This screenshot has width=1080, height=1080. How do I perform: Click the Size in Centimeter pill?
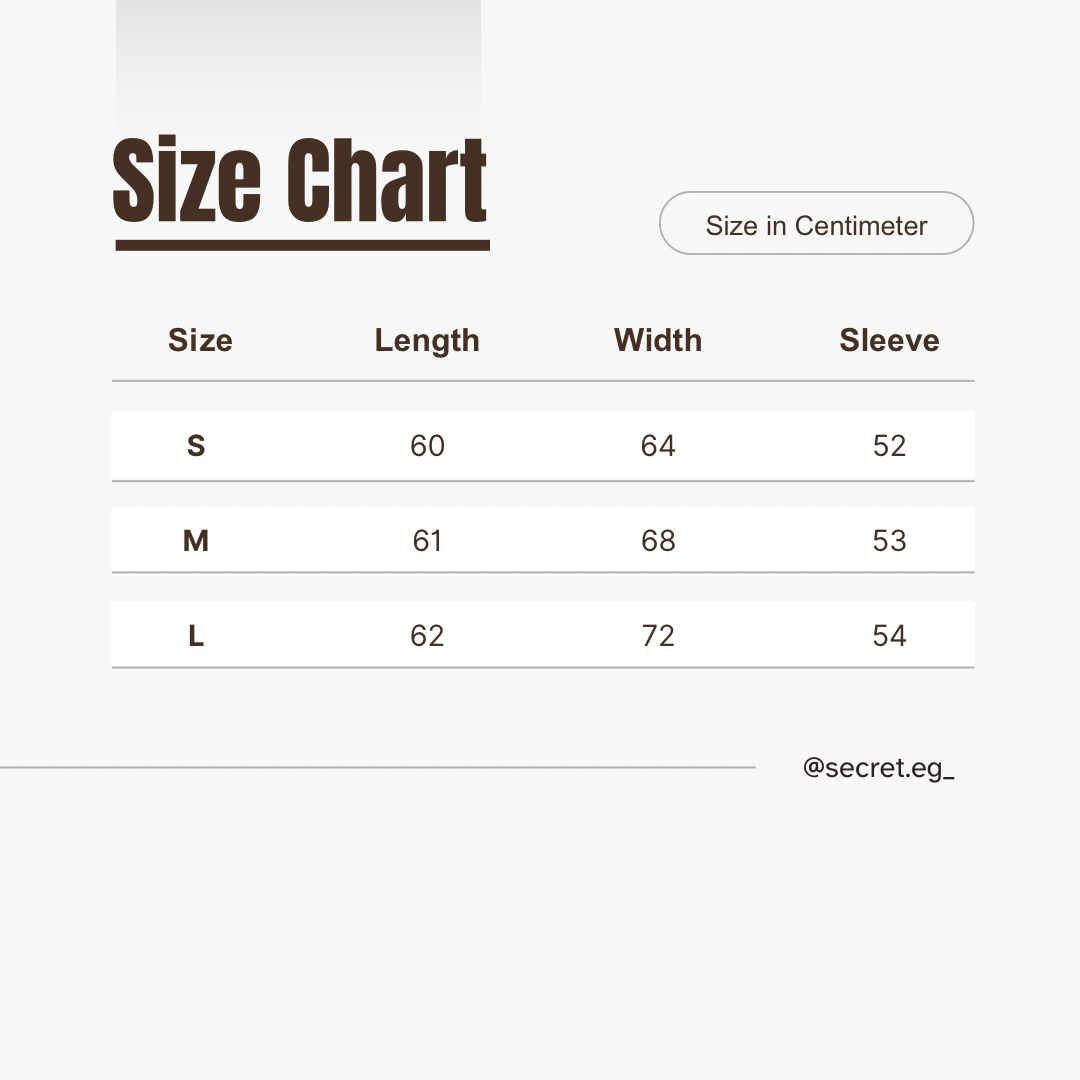click(x=816, y=224)
